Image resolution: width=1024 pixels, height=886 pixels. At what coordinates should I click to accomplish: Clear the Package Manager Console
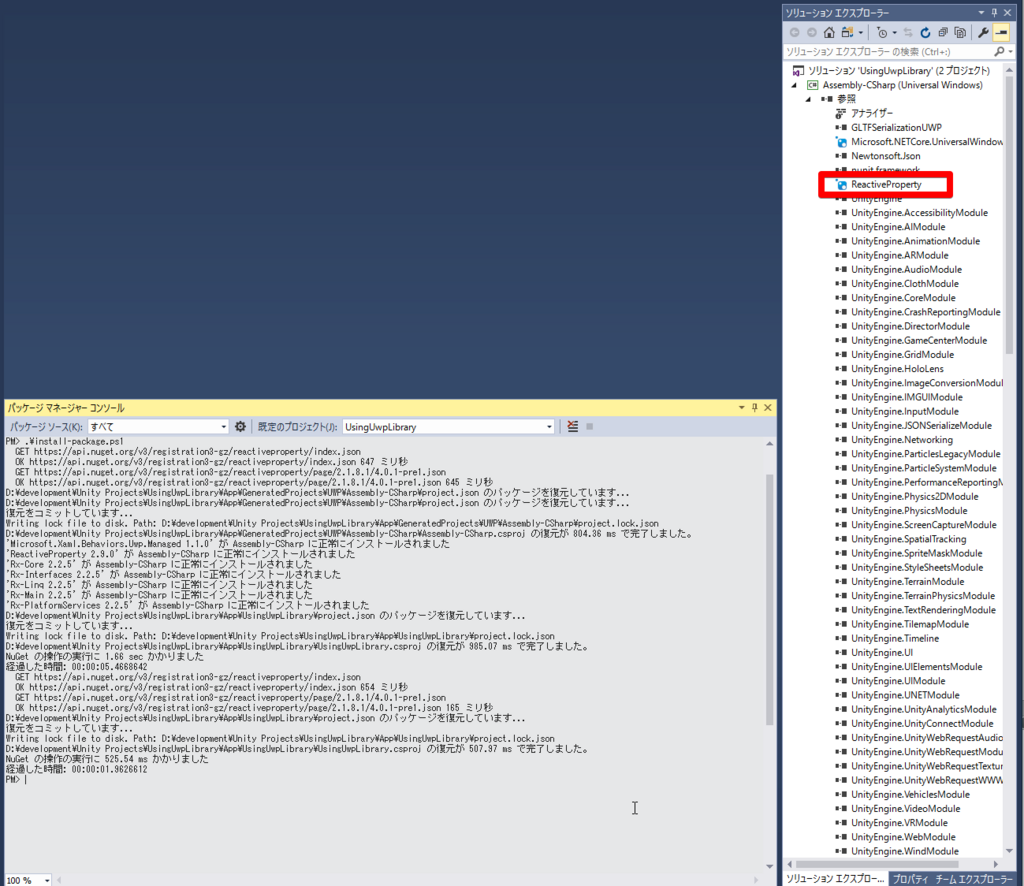[573, 427]
